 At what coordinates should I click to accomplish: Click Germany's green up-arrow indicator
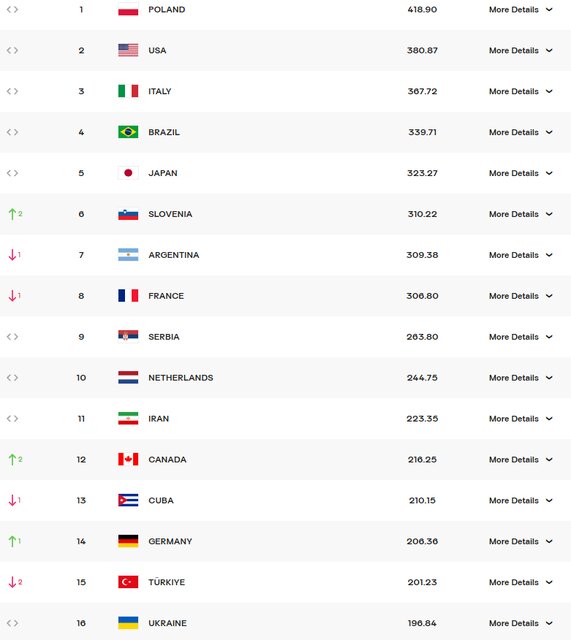coord(14,541)
